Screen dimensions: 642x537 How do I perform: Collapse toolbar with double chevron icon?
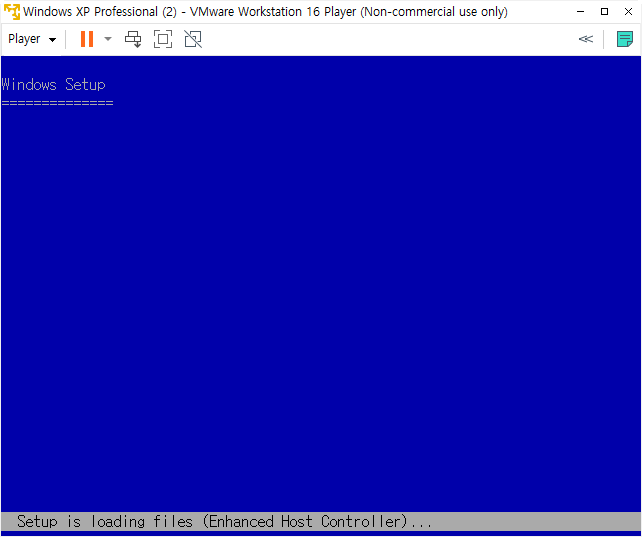point(585,39)
